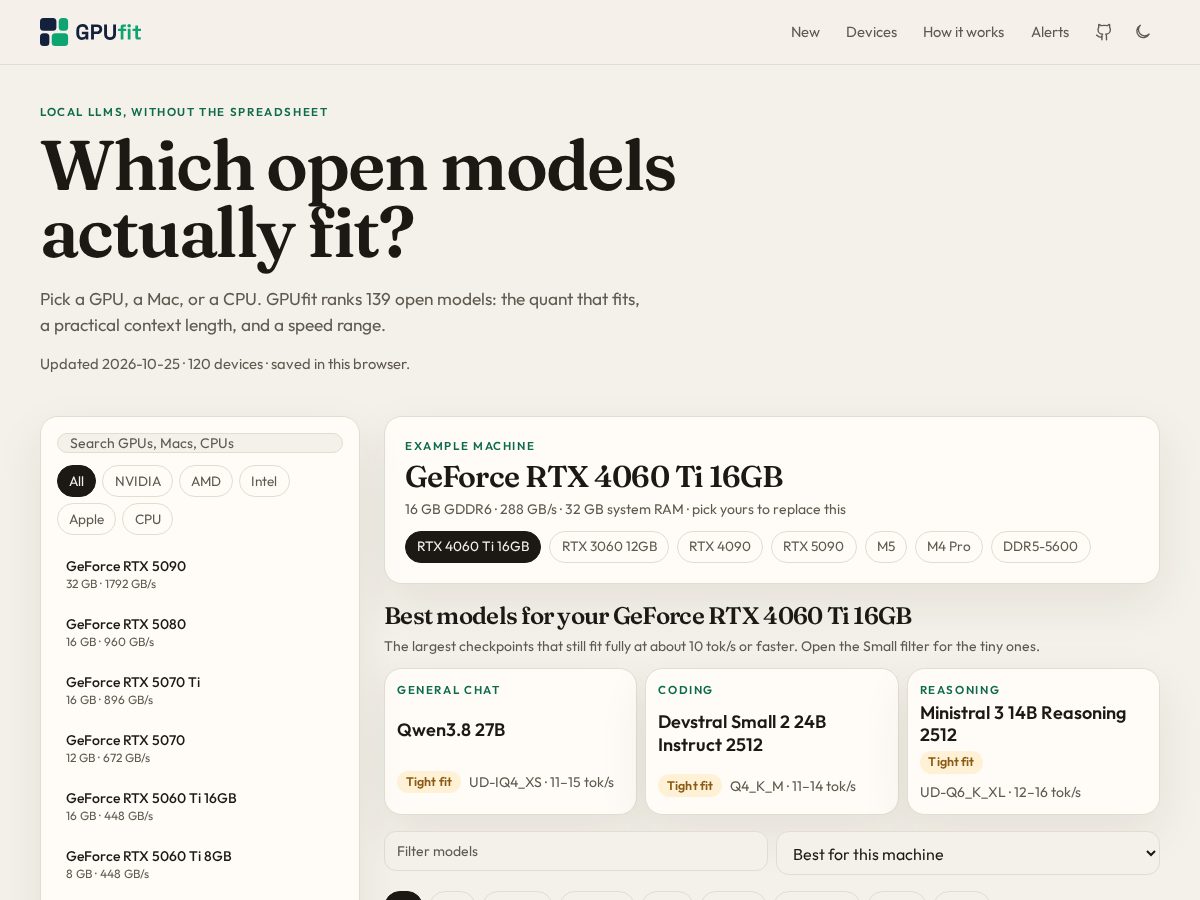Screen dimensions: 1200x900
Task: Select the All device filter
Action: [76, 481]
